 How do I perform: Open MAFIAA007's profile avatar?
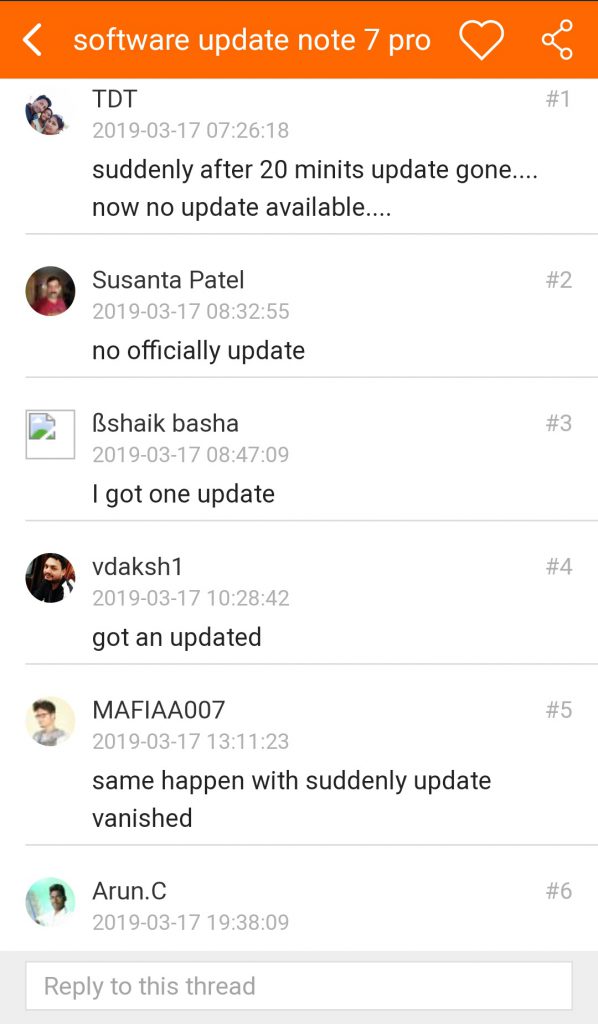click(x=50, y=721)
